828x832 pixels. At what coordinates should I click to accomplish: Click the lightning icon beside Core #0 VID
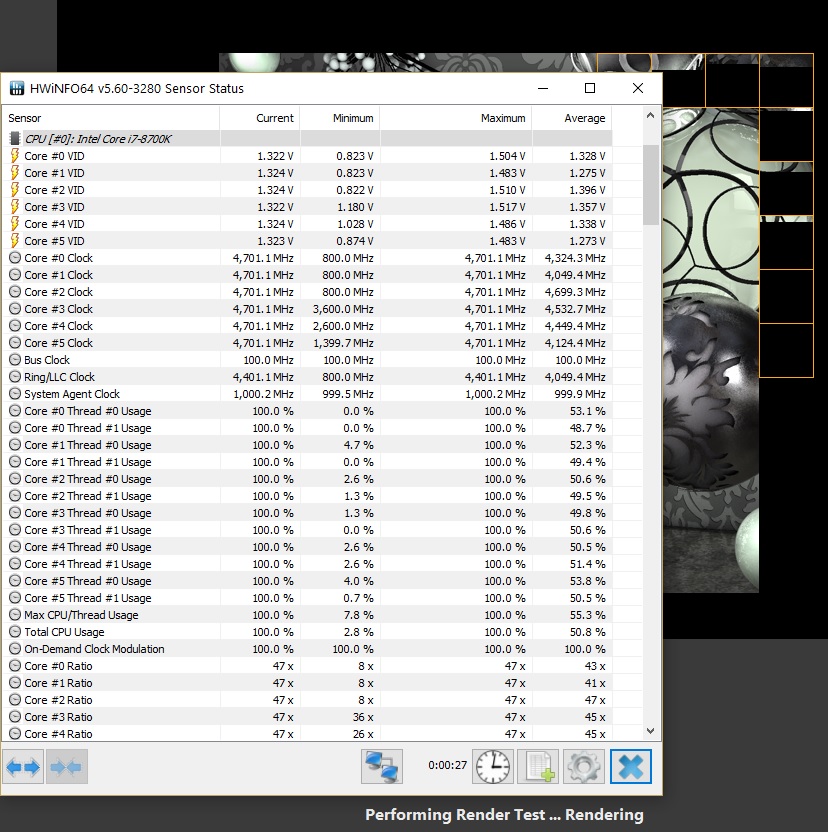point(15,155)
